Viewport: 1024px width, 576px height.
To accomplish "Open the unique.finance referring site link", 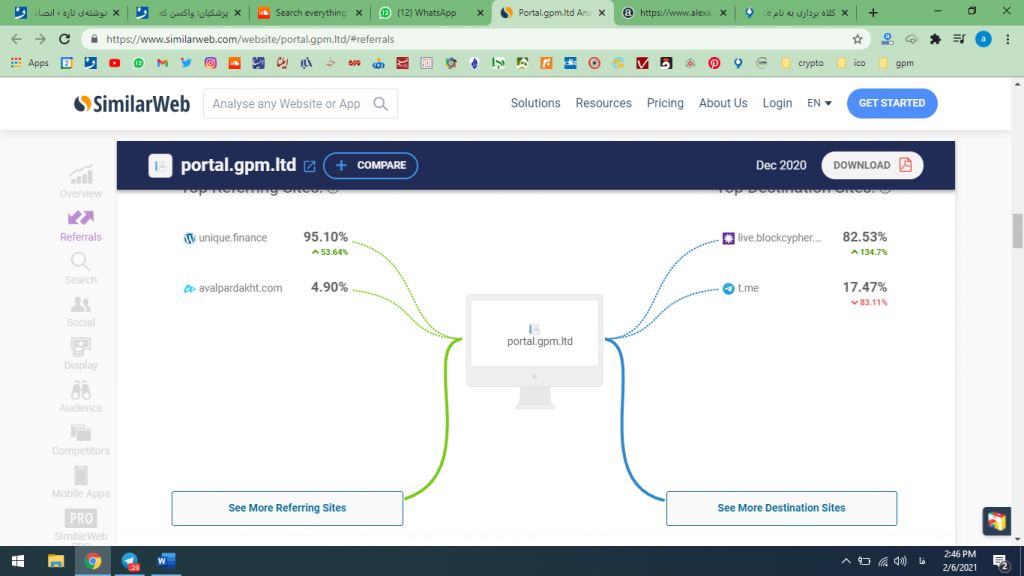I will coord(232,238).
